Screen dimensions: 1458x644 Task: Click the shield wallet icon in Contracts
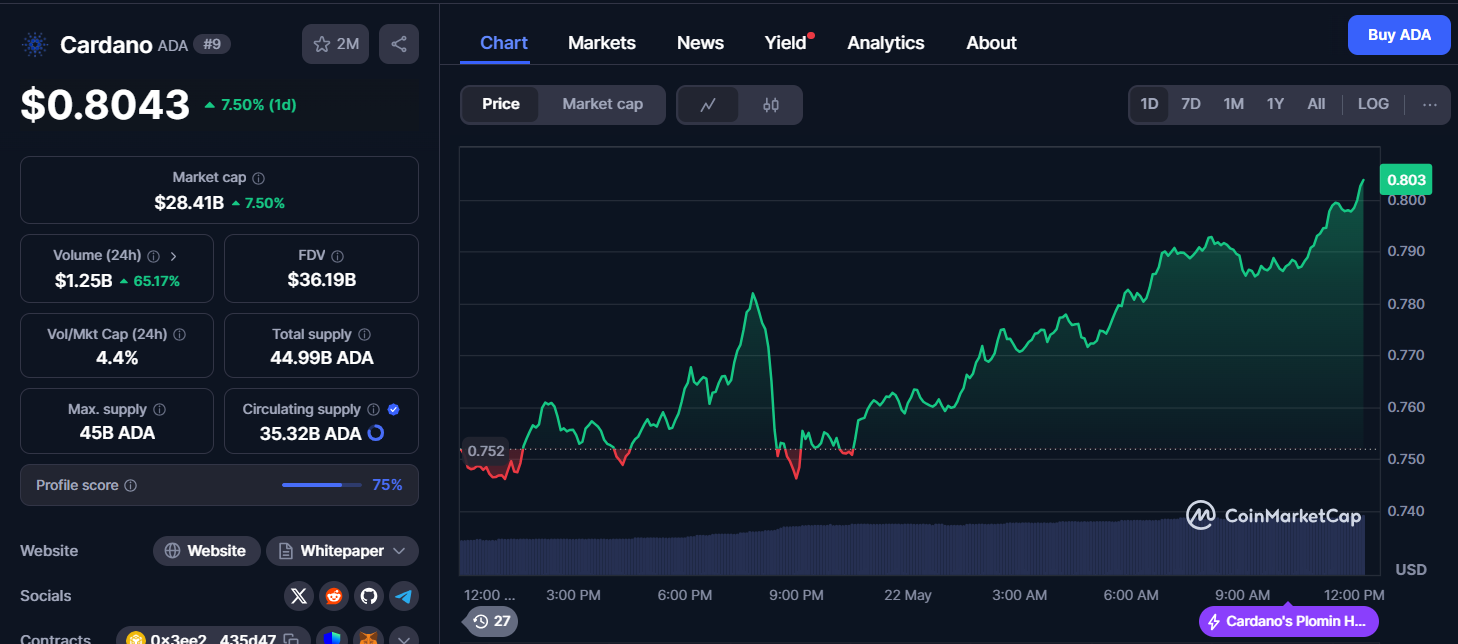point(332,638)
